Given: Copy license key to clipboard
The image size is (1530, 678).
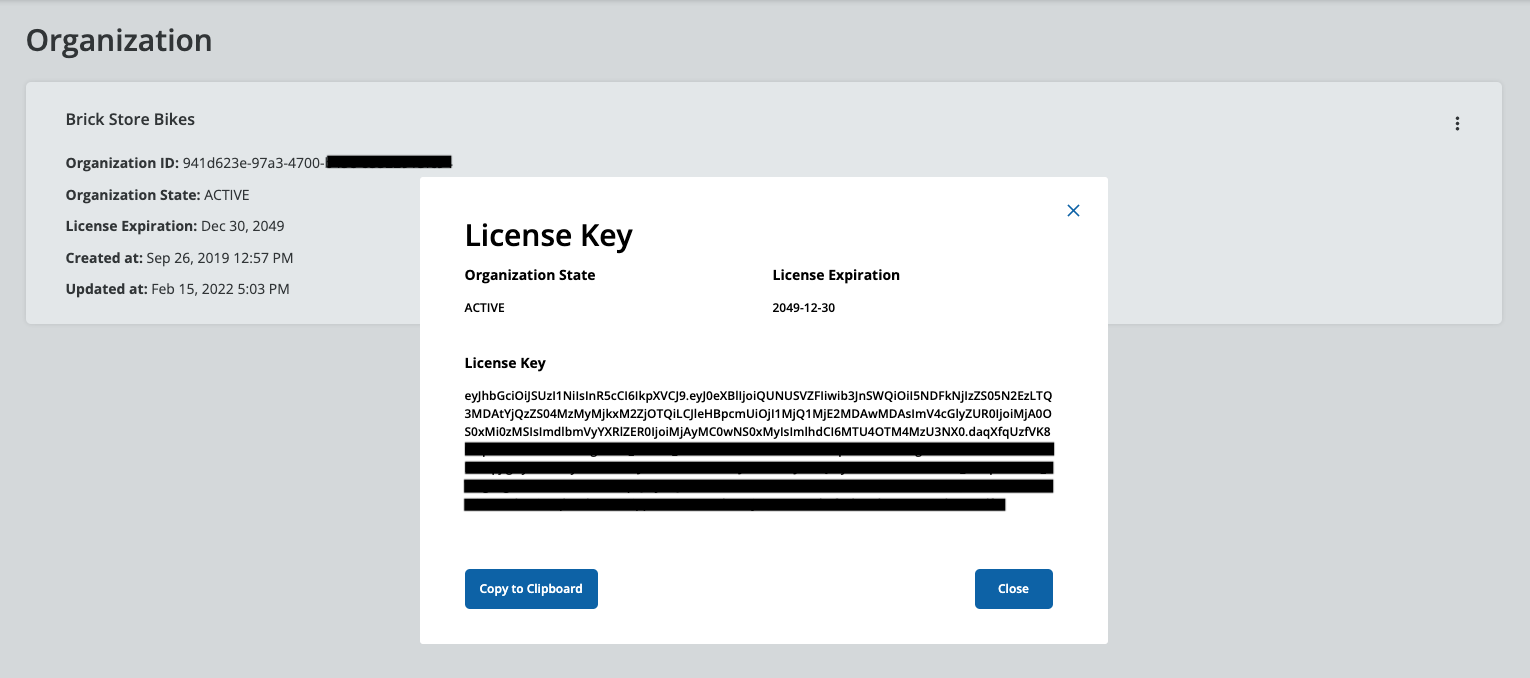Looking at the screenshot, I should click(x=531, y=589).
